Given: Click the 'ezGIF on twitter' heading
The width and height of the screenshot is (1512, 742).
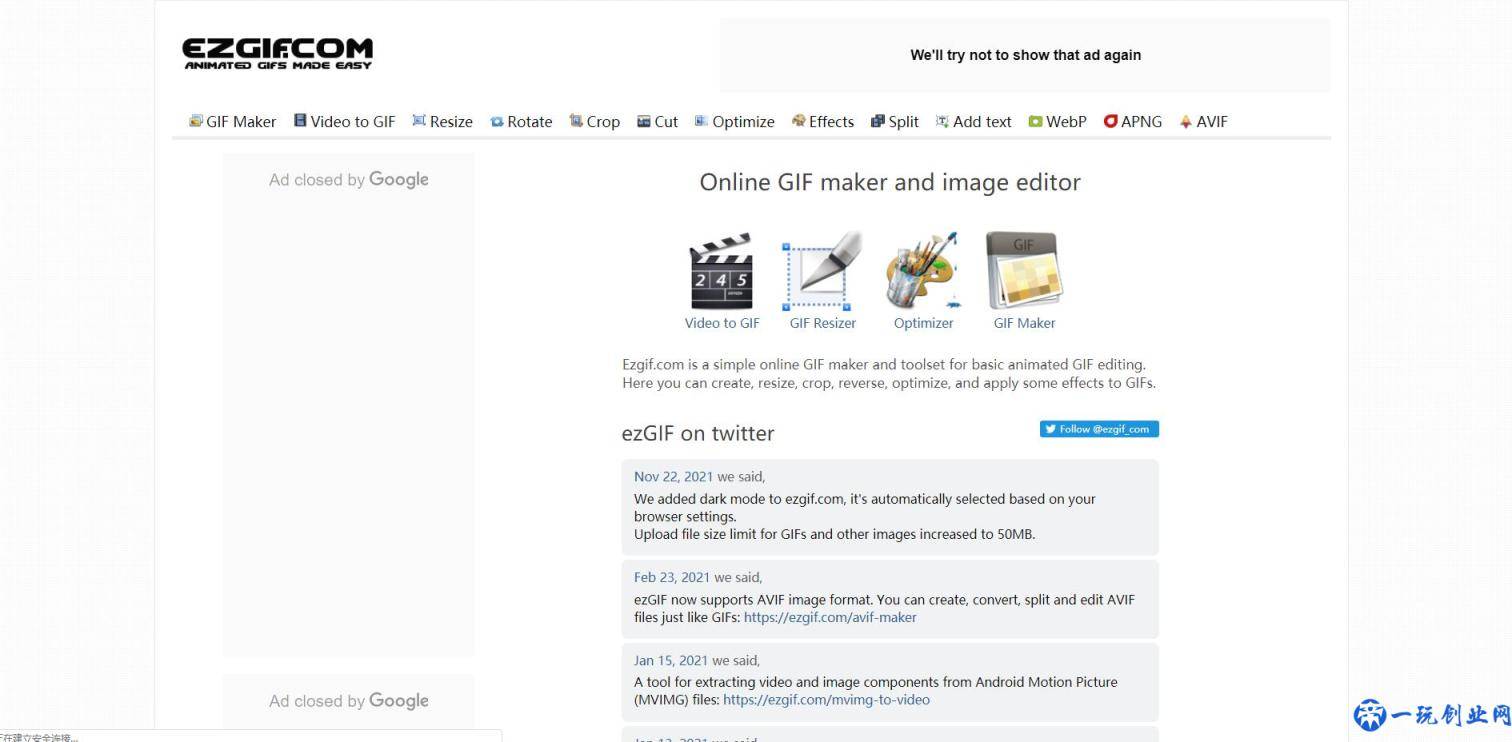Looking at the screenshot, I should (698, 433).
